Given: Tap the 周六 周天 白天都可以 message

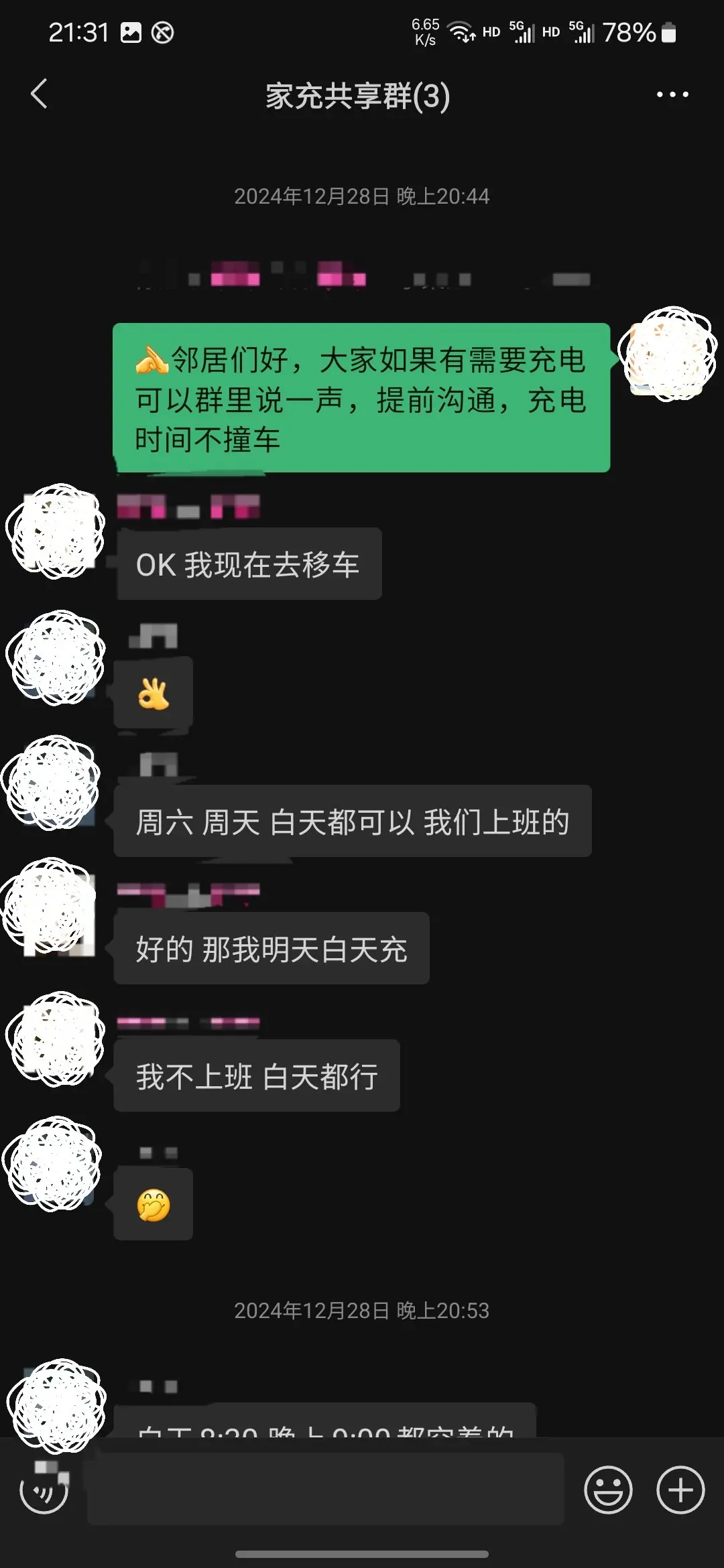Looking at the screenshot, I should pos(353,821).
